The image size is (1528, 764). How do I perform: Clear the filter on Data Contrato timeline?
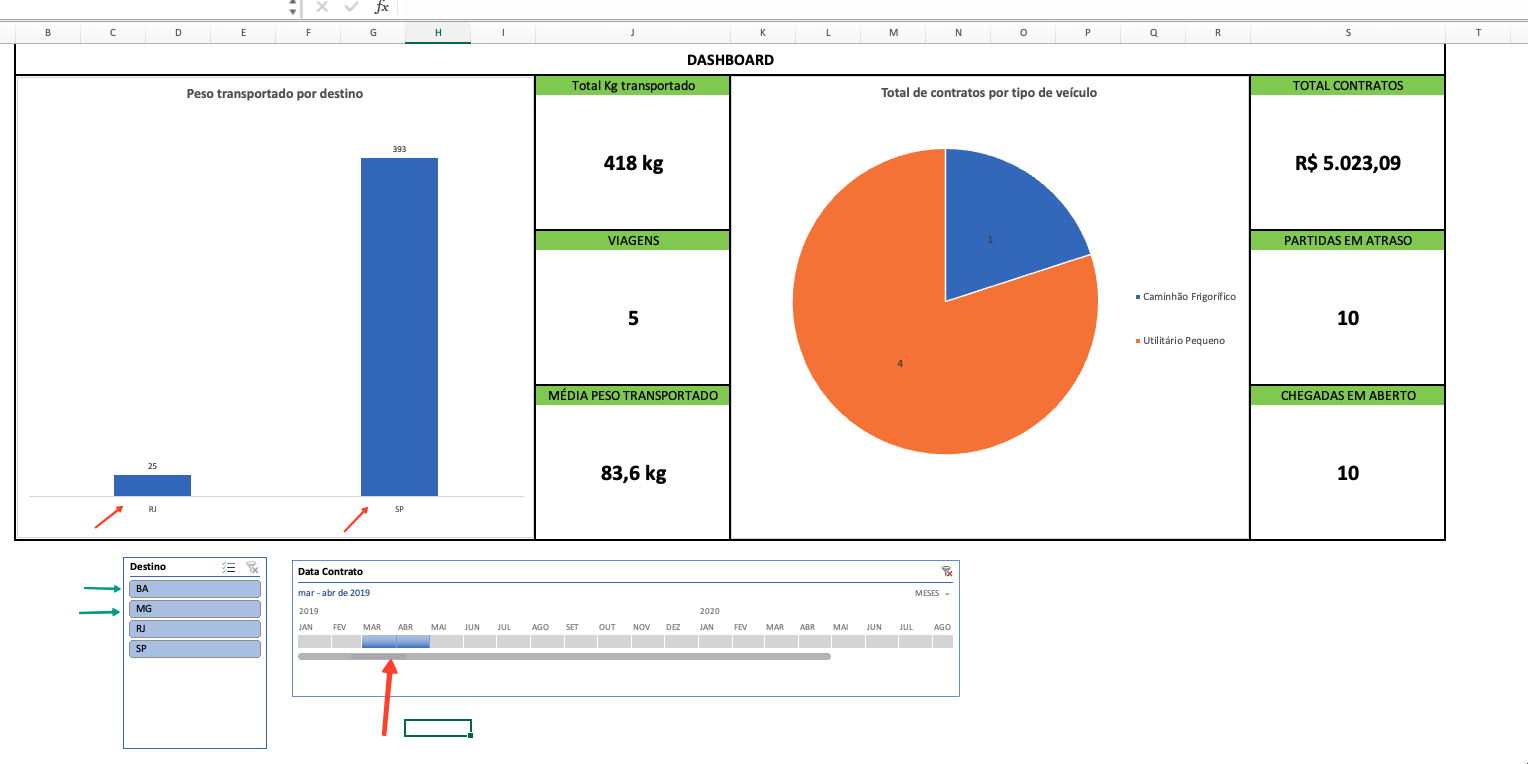[946, 571]
